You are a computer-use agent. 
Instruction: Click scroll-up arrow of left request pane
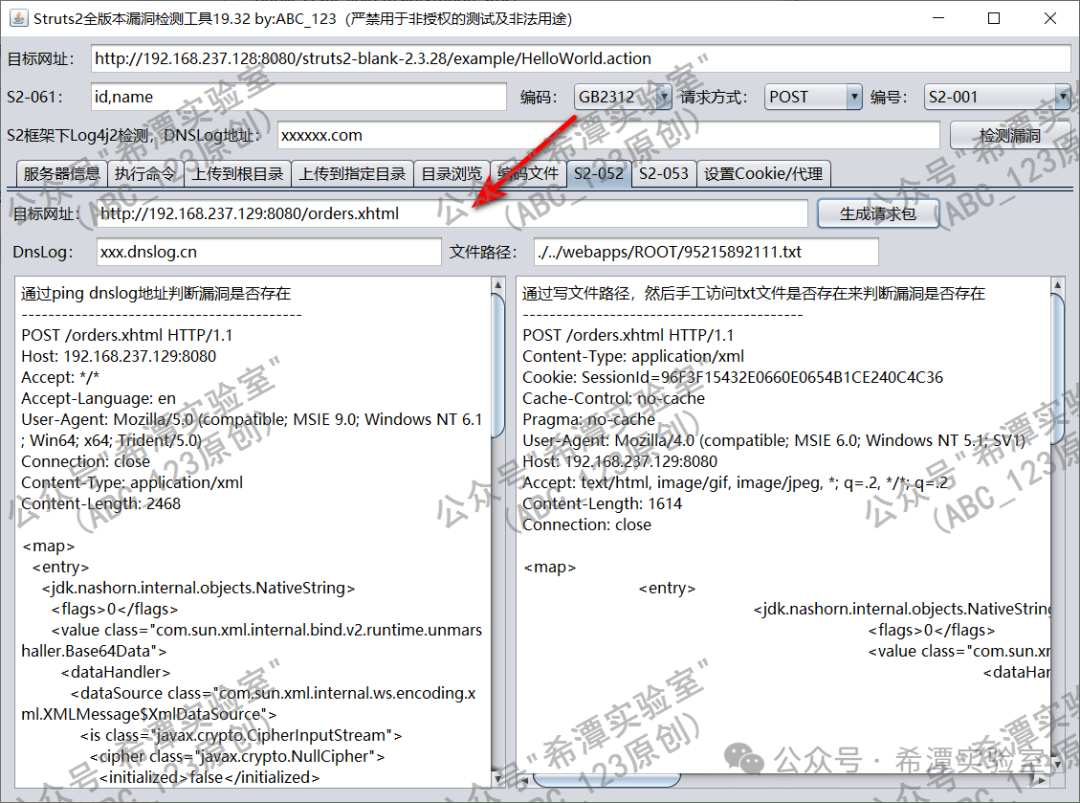click(x=498, y=284)
